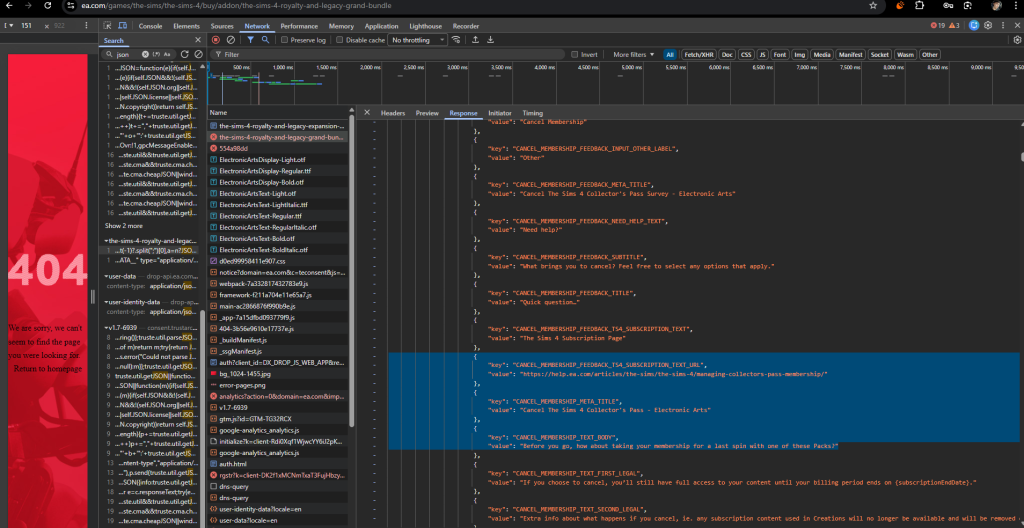Expand the More filters menu
Screen dimensions: 1024x528
[x=632, y=54]
